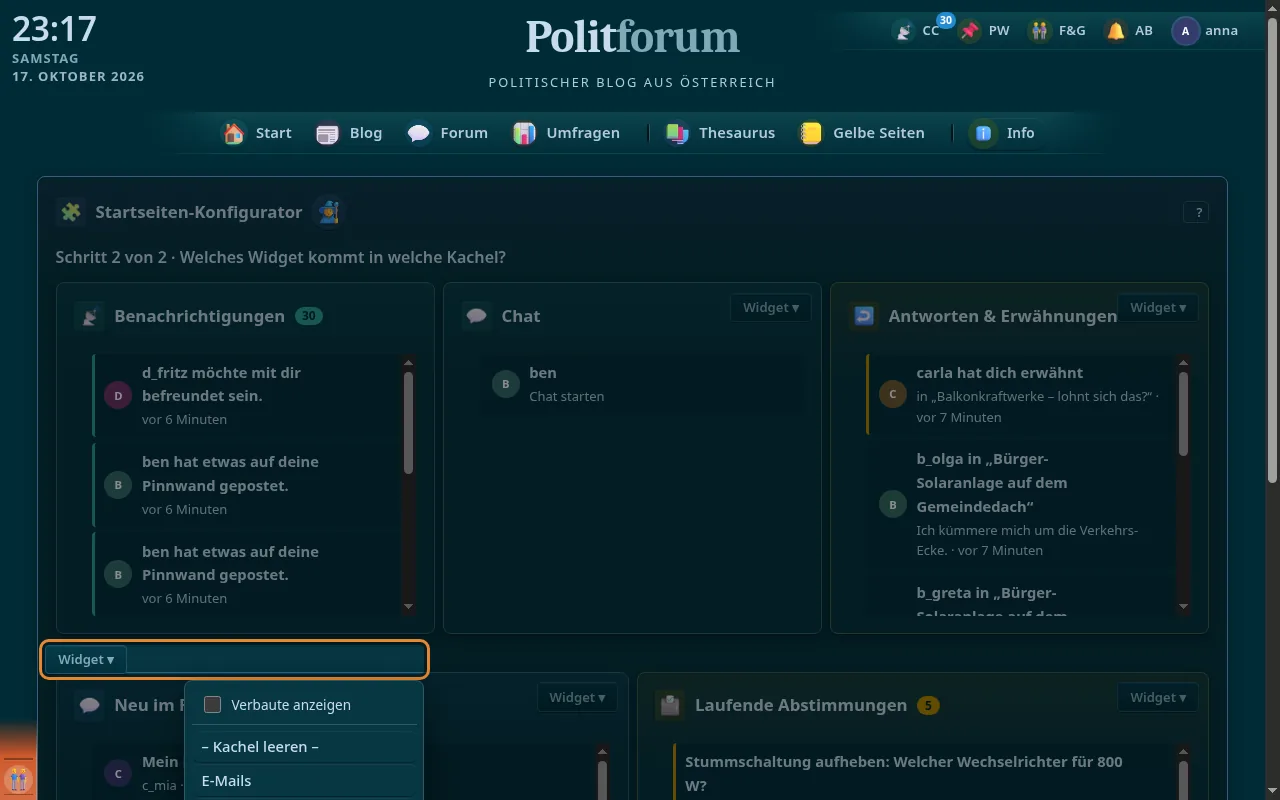Open Widget dropdown in Laufende Abstimmungen tile

(x=1158, y=698)
